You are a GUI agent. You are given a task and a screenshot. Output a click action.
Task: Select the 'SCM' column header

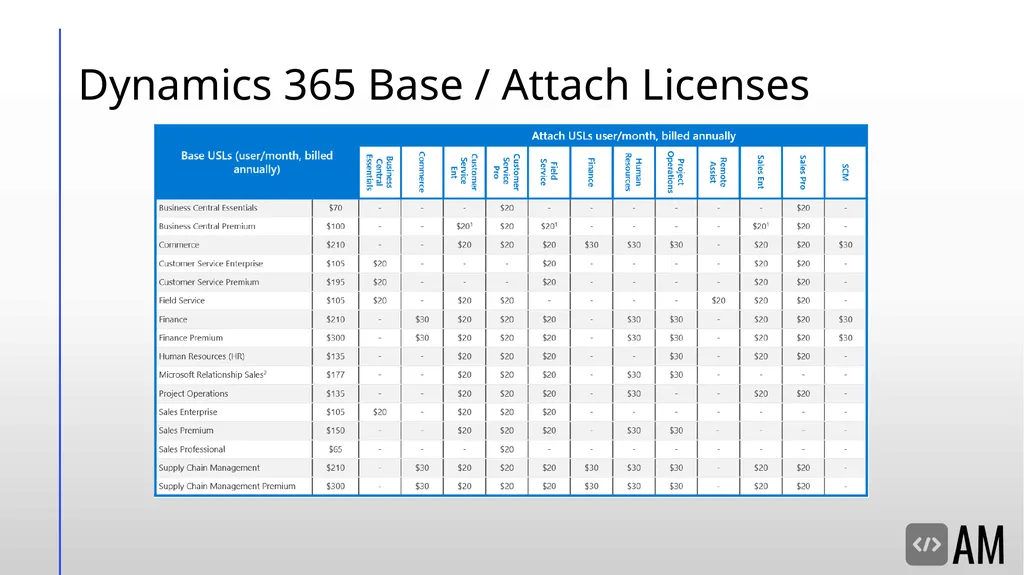pos(846,172)
